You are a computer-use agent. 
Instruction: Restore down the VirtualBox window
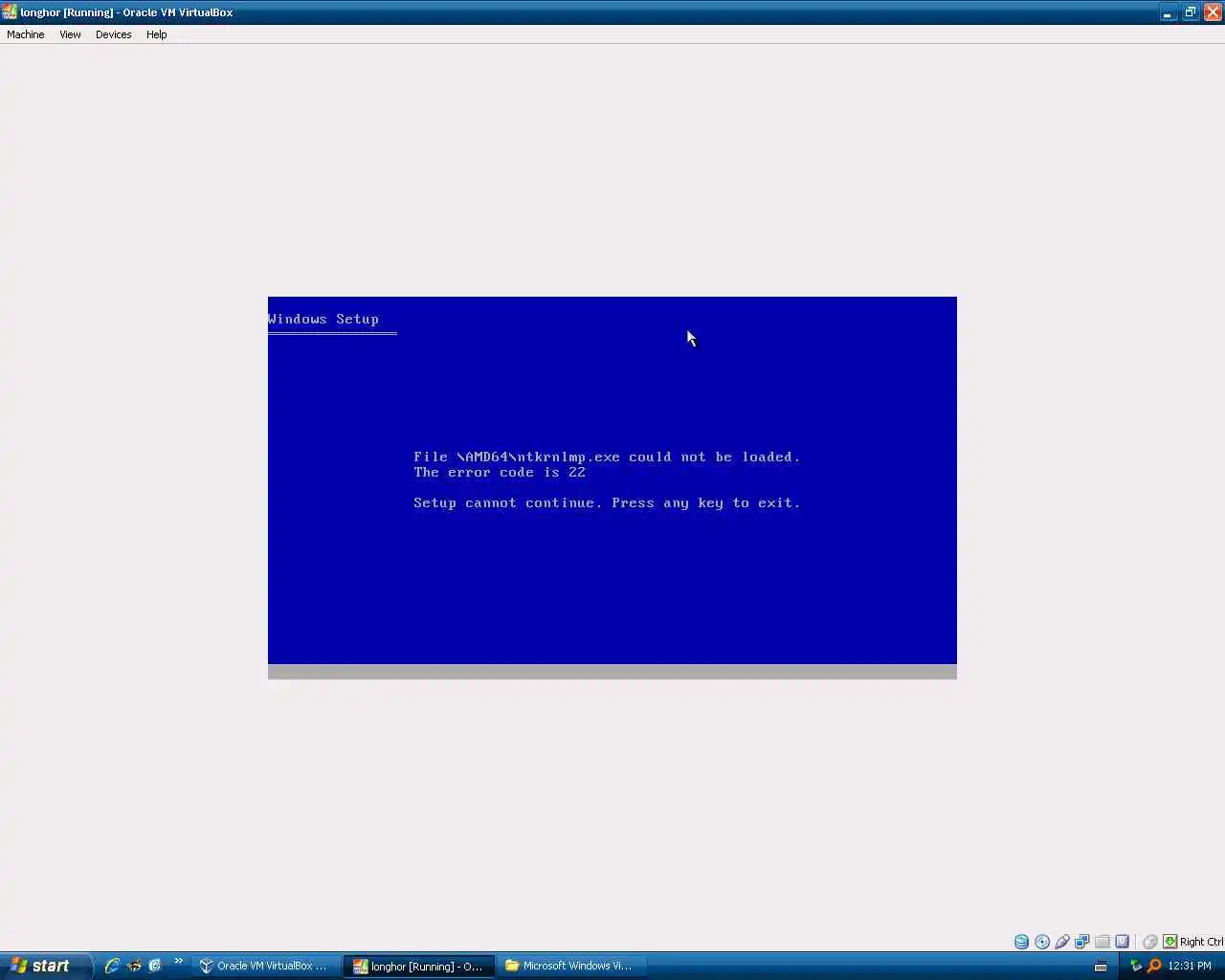tap(1190, 12)
